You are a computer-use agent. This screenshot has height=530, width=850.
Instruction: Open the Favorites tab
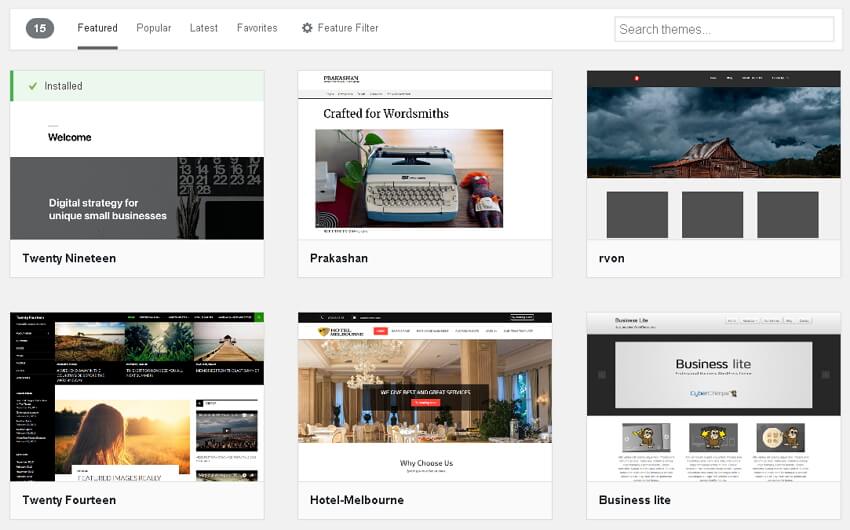click(x=257, y=28)
